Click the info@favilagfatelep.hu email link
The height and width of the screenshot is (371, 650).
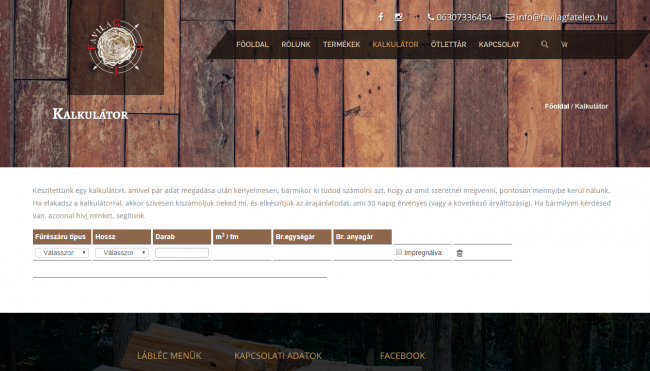(x=562, y=17)
